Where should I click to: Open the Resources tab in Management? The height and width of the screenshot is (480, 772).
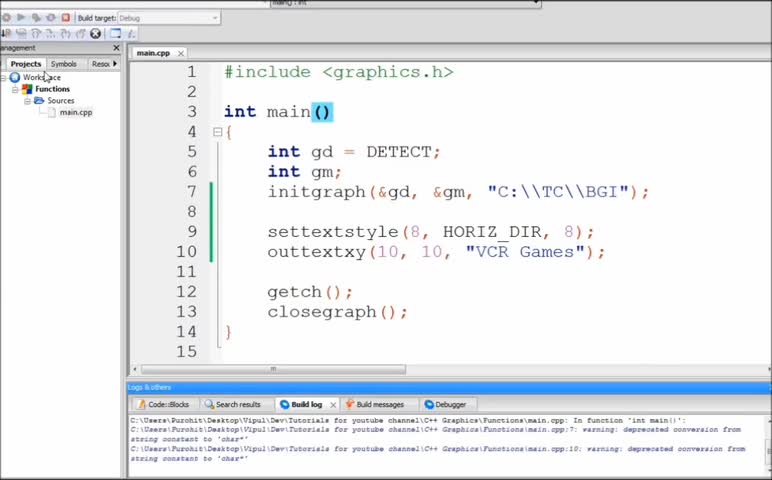(x=100, y=64)
